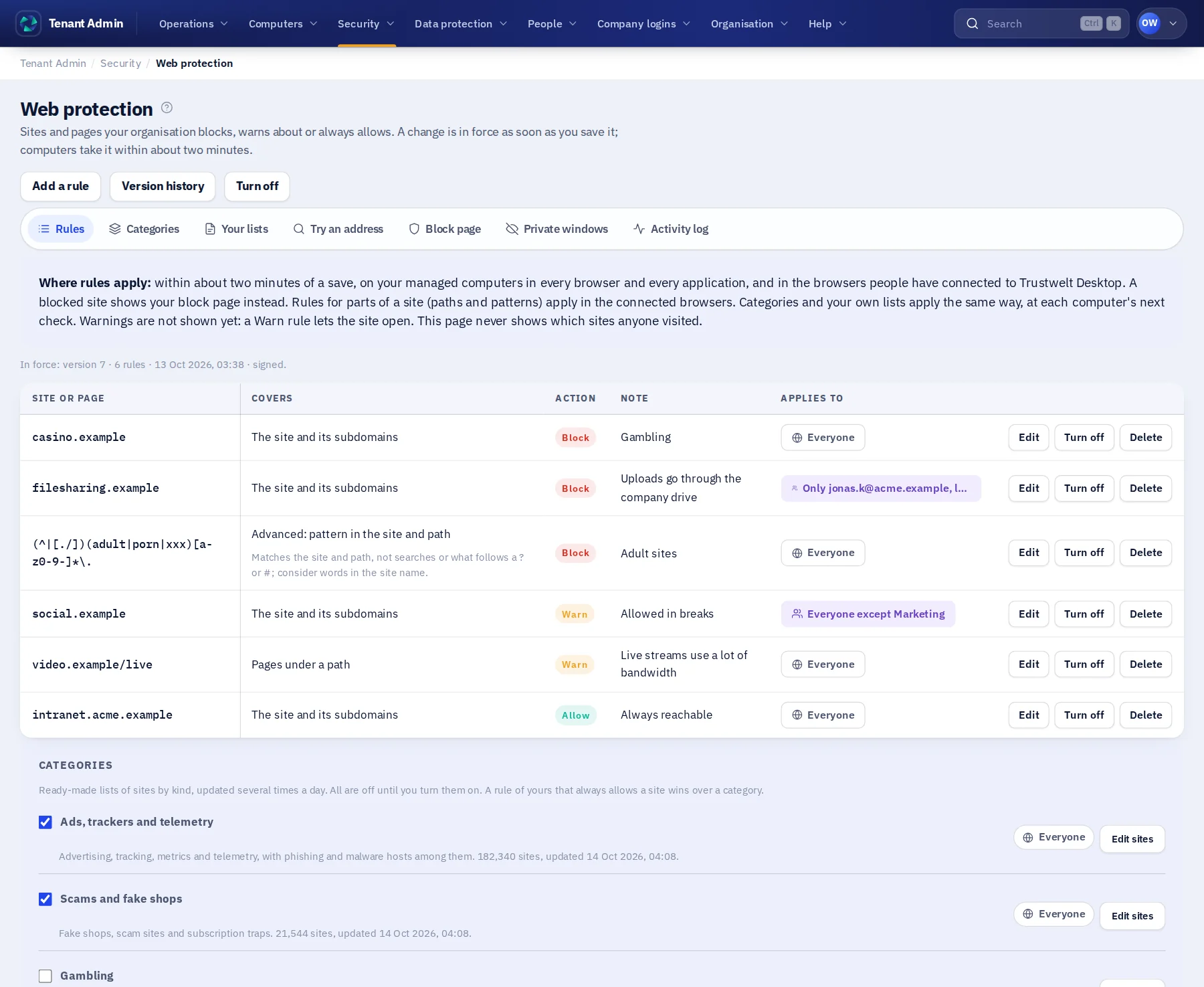Image resolution: width=1204 pixels, height=987 pixels.
Task: Open the Security dropdown menu
Action: tap(366, 23)
